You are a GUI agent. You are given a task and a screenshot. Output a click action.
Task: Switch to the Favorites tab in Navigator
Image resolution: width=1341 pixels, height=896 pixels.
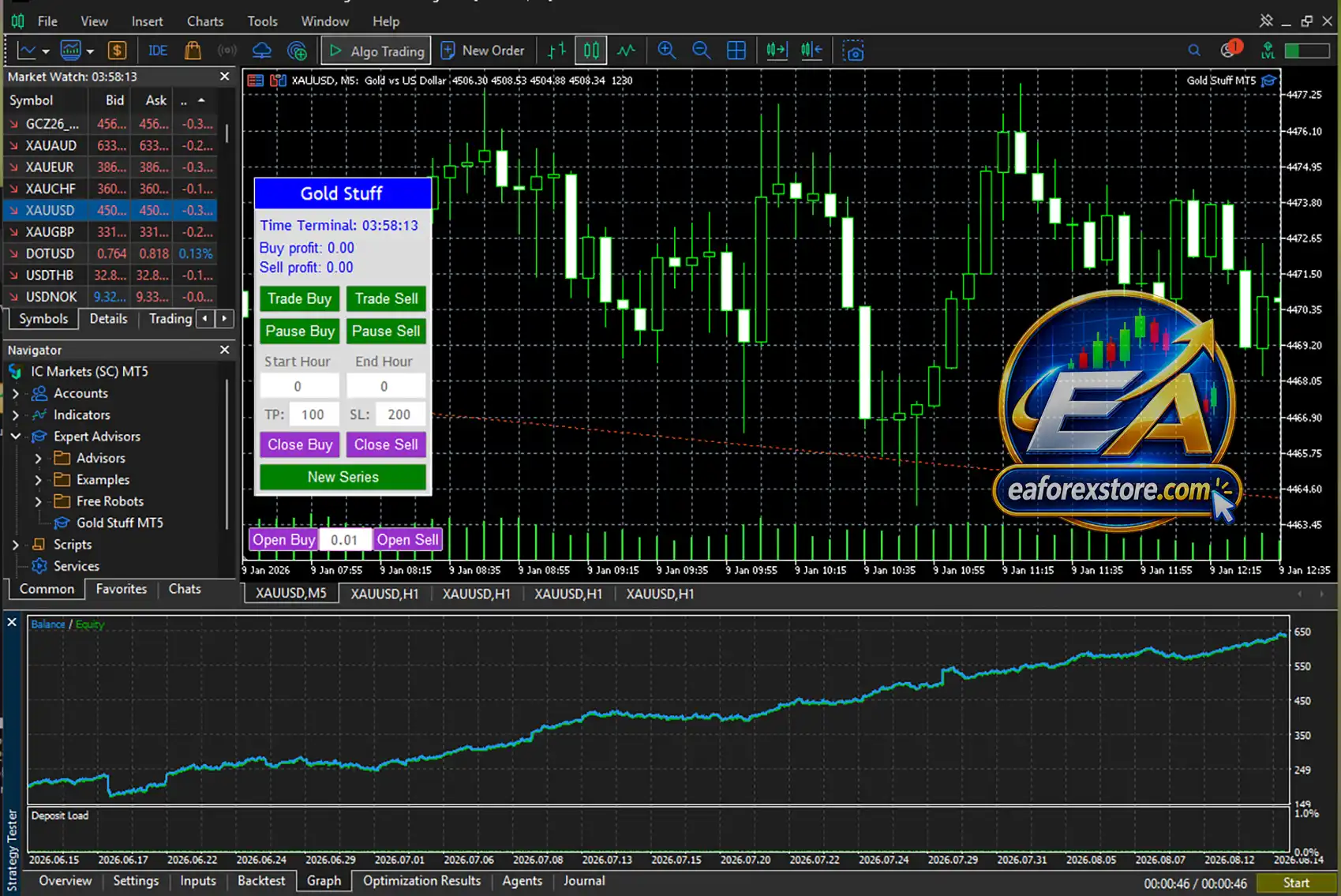(121, 589)
